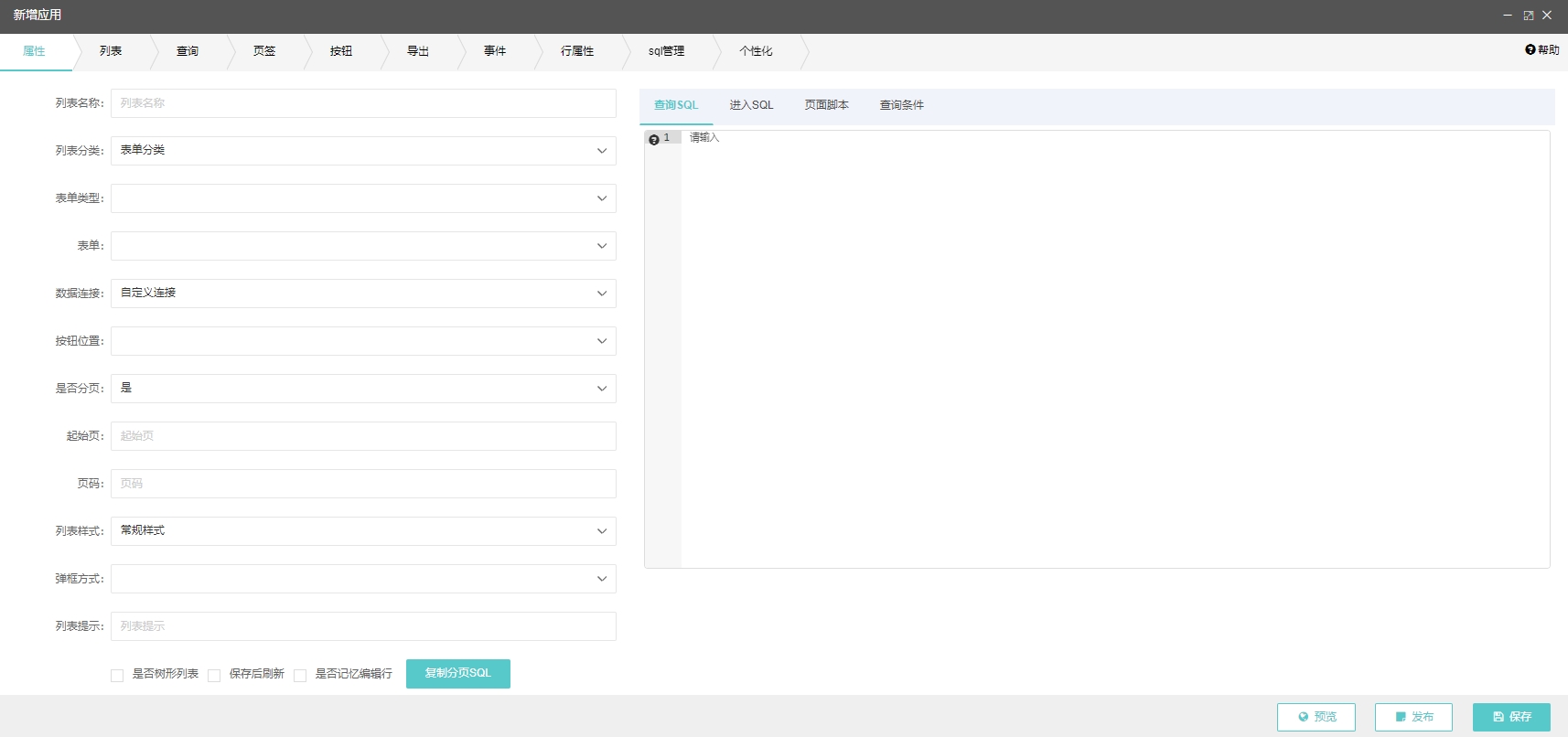
Task: Check the 是否记忆编辑行 checkbox
Action: (x=300, y=676)
